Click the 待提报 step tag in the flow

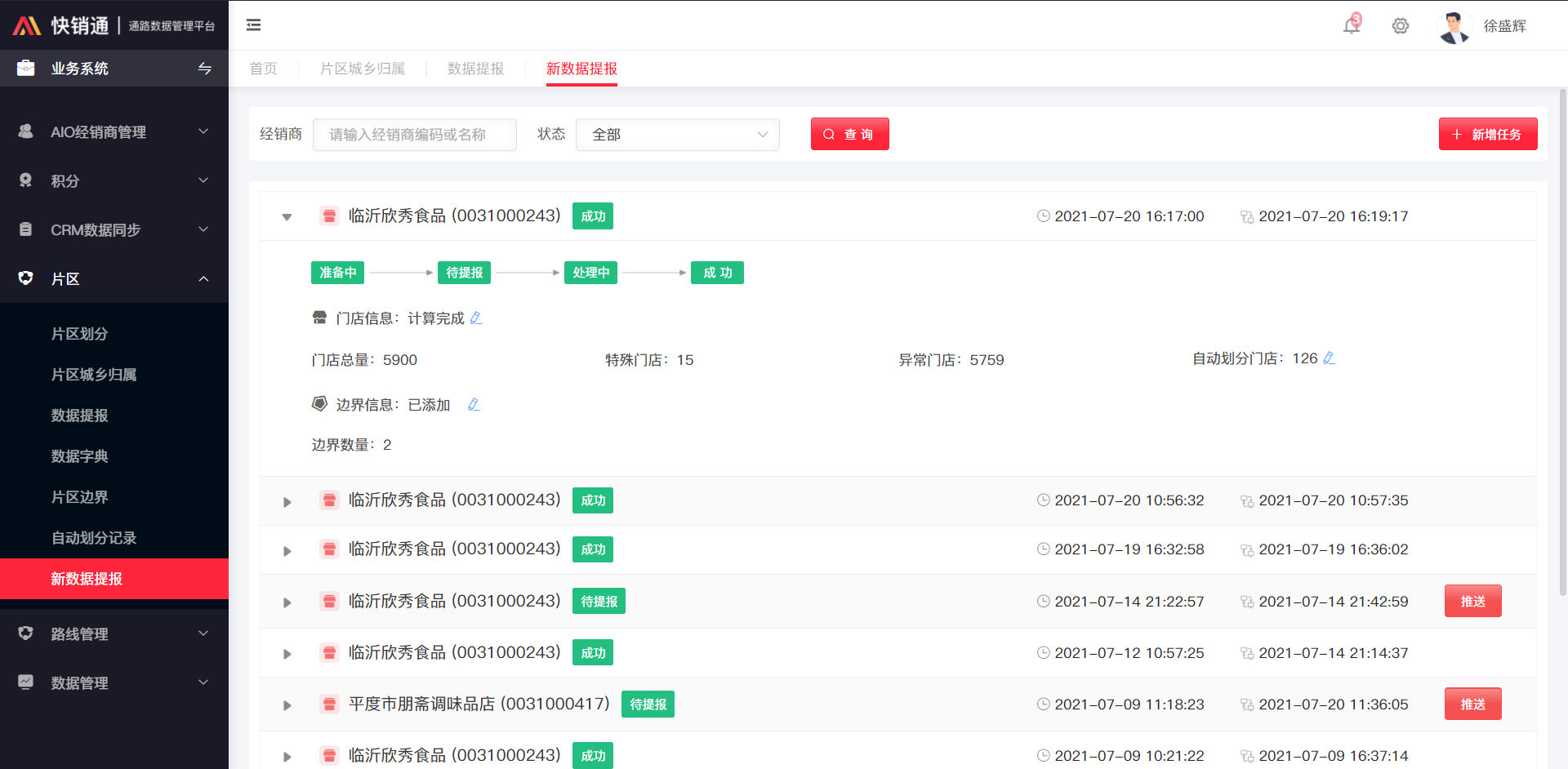(464, 273)
